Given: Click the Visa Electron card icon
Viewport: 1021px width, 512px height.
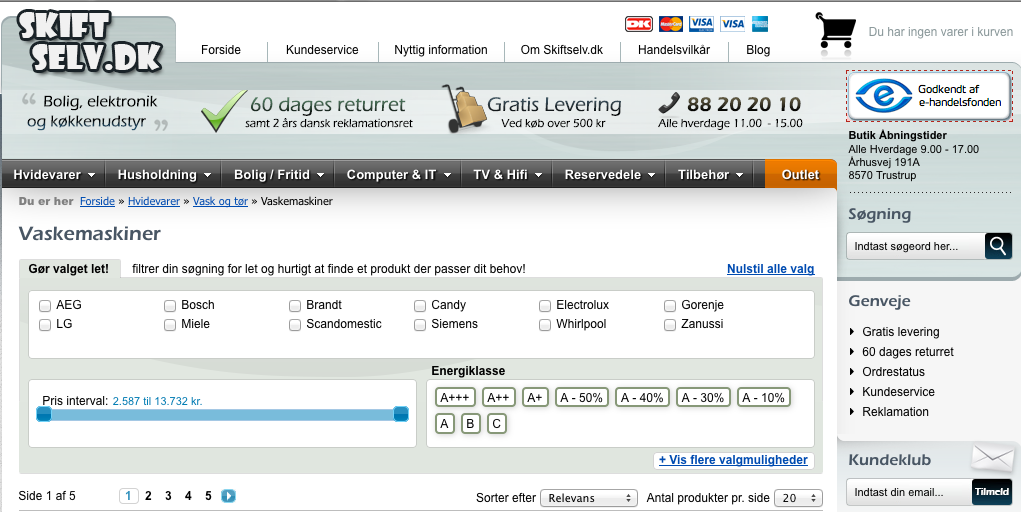Looking at the screenshot, I should pyautogui.click(x=701, y=24).
